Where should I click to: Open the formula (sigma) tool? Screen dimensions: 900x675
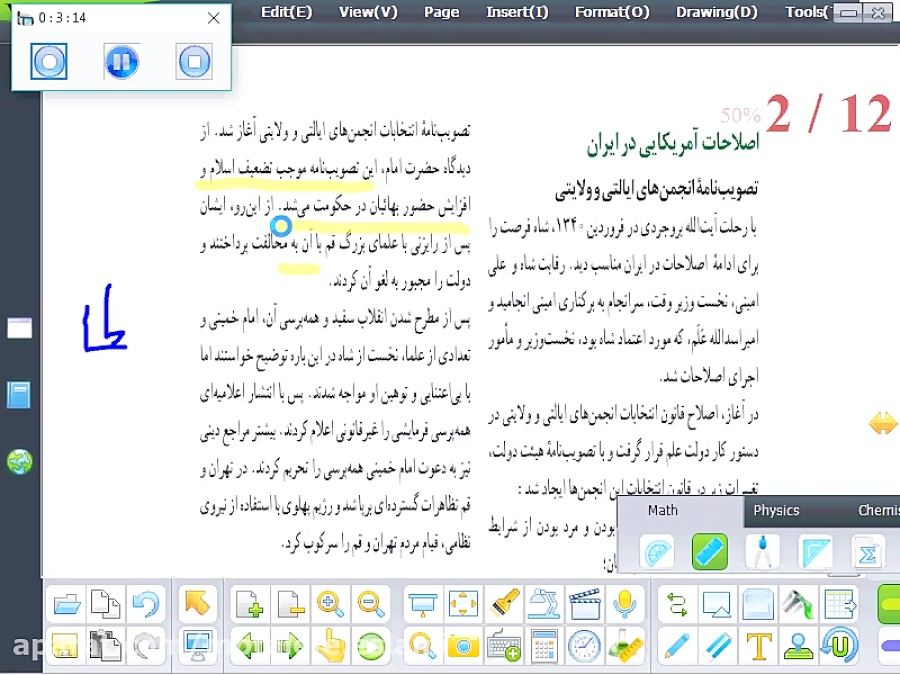[868, 551]
